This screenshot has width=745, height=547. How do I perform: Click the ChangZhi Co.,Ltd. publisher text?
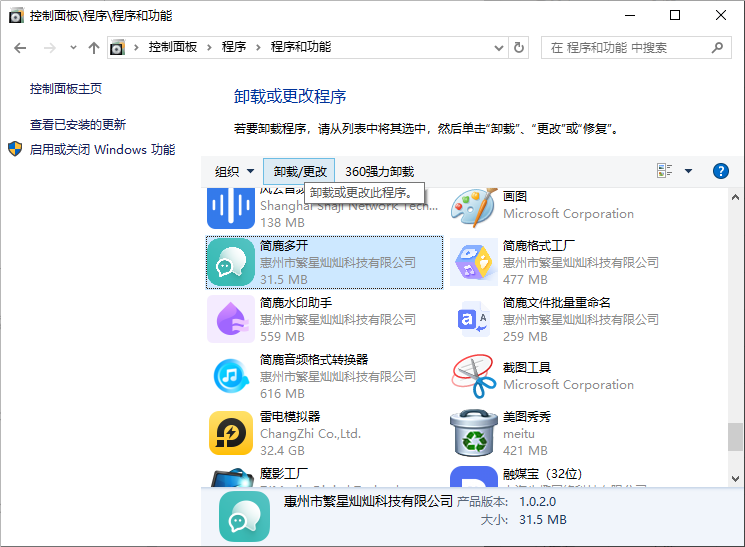[x=310, y=434]
